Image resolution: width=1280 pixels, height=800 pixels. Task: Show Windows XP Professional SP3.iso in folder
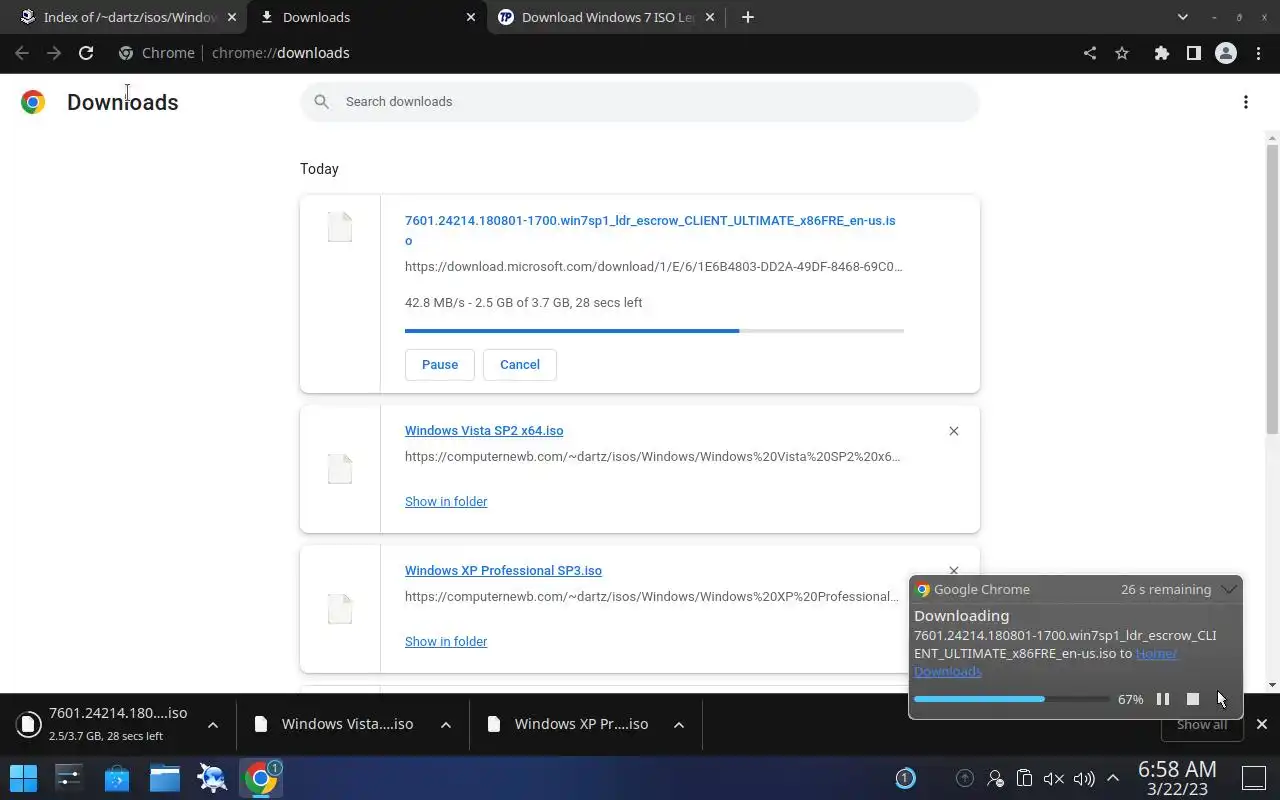446,641
